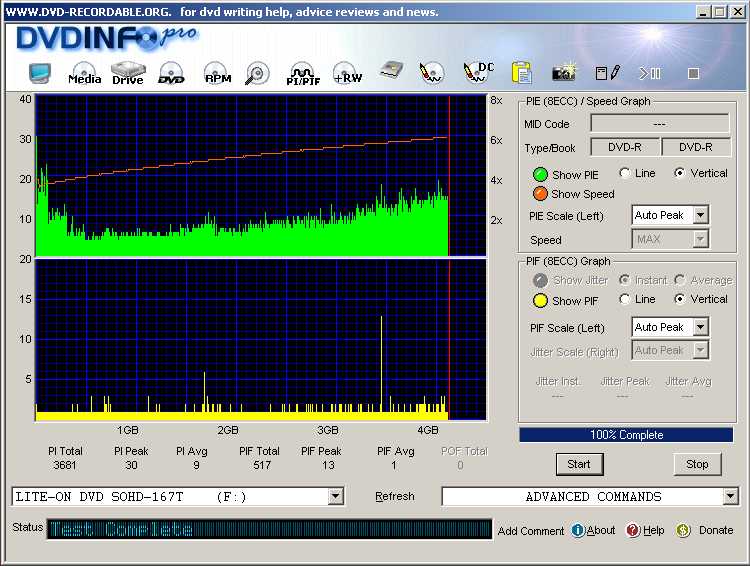Click the Start button
Viewport: 750px width, 566px height.
coord(579,464)
